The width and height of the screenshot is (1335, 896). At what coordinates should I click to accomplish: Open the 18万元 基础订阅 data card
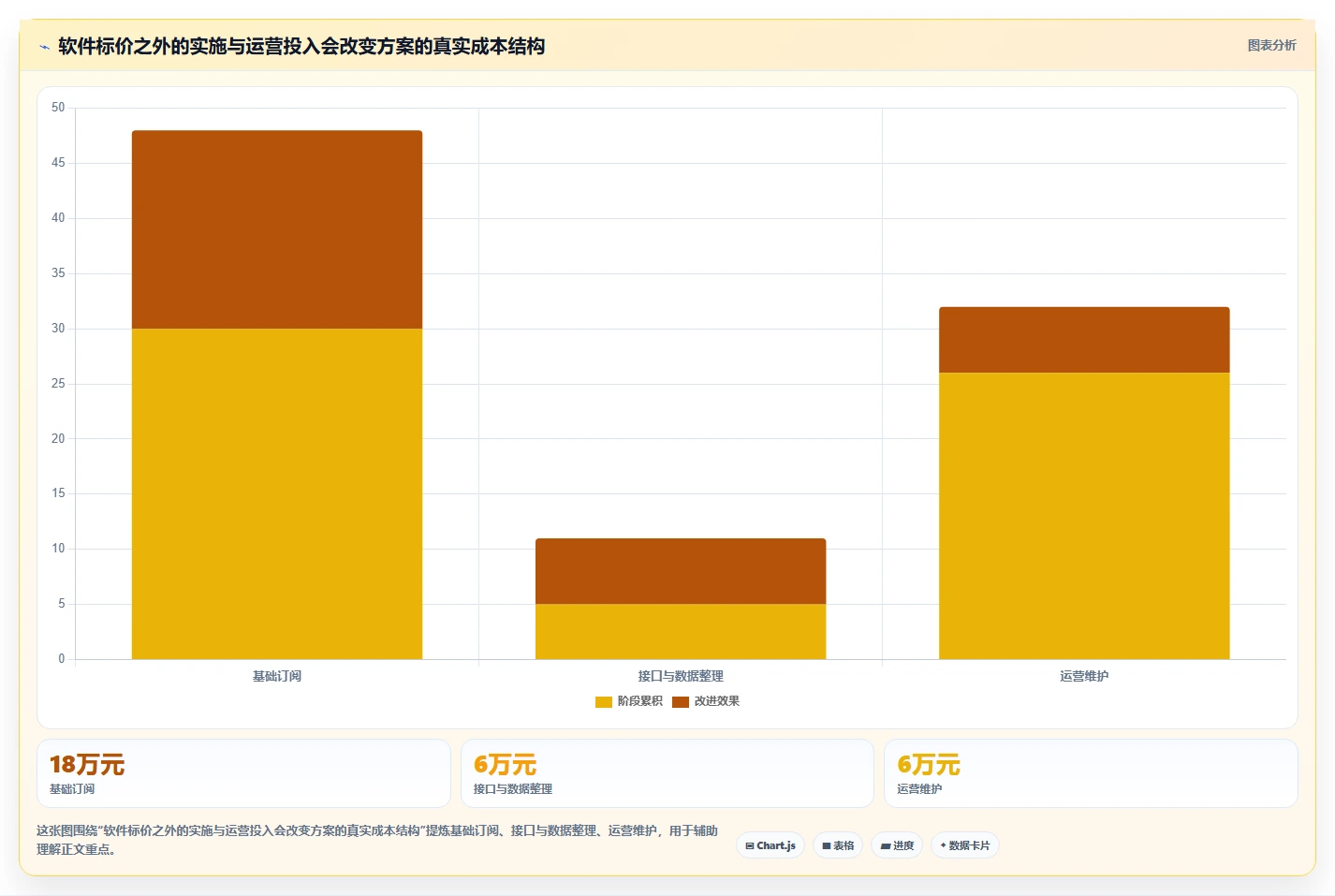click(243, 773)
